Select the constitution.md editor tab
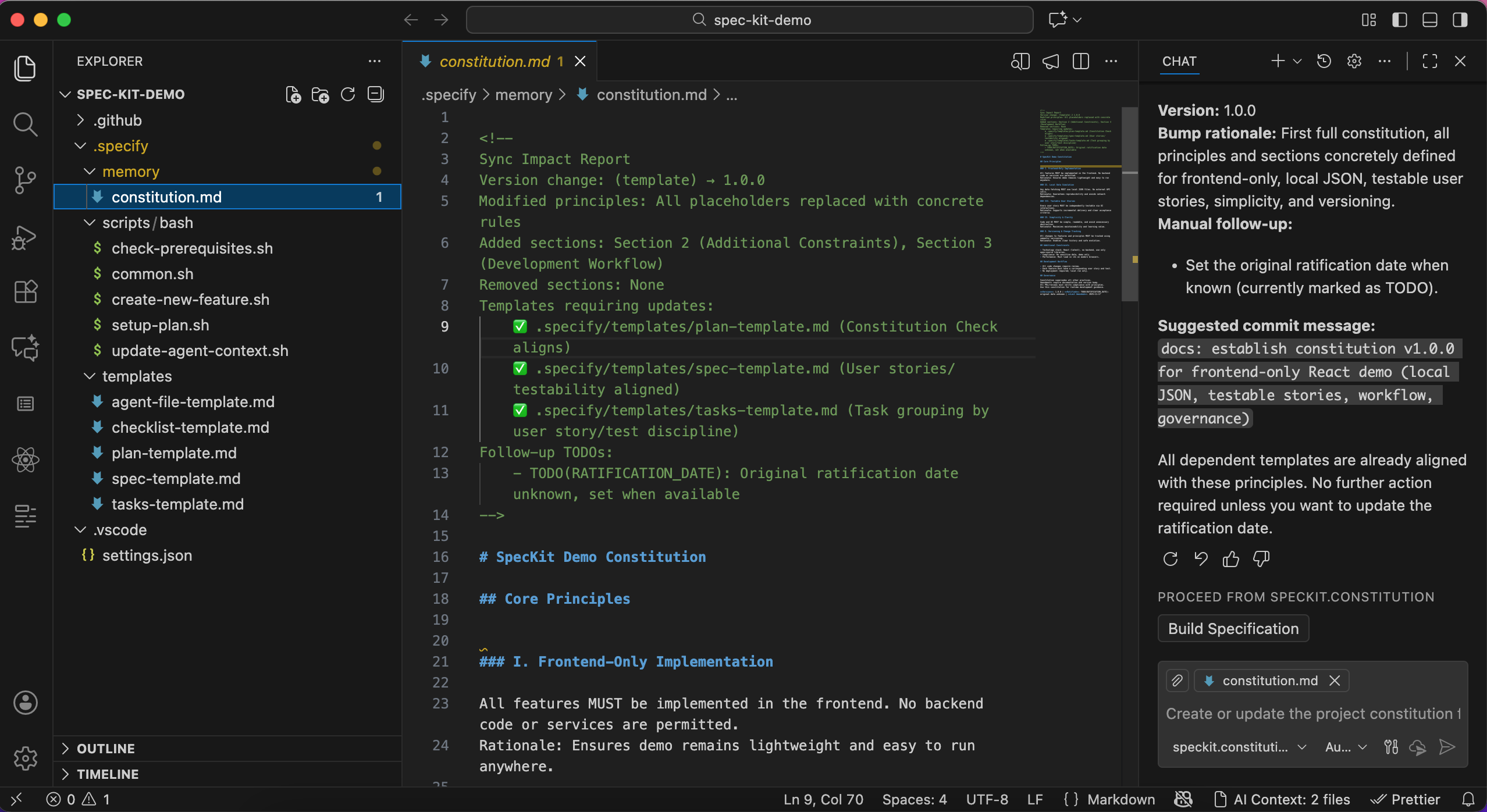Viewport: 1487px width, 812px height. coord(495,61)
